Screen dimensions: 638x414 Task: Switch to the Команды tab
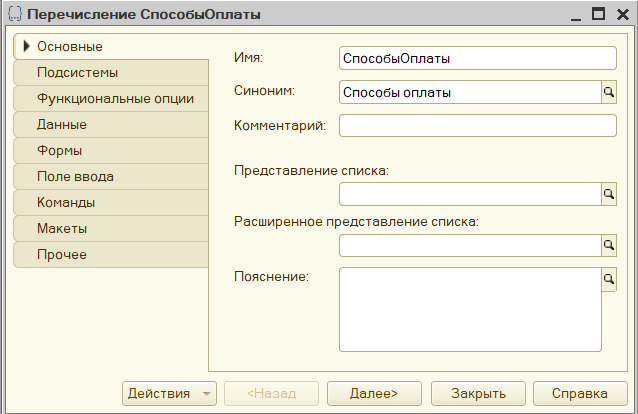[66, 203]
